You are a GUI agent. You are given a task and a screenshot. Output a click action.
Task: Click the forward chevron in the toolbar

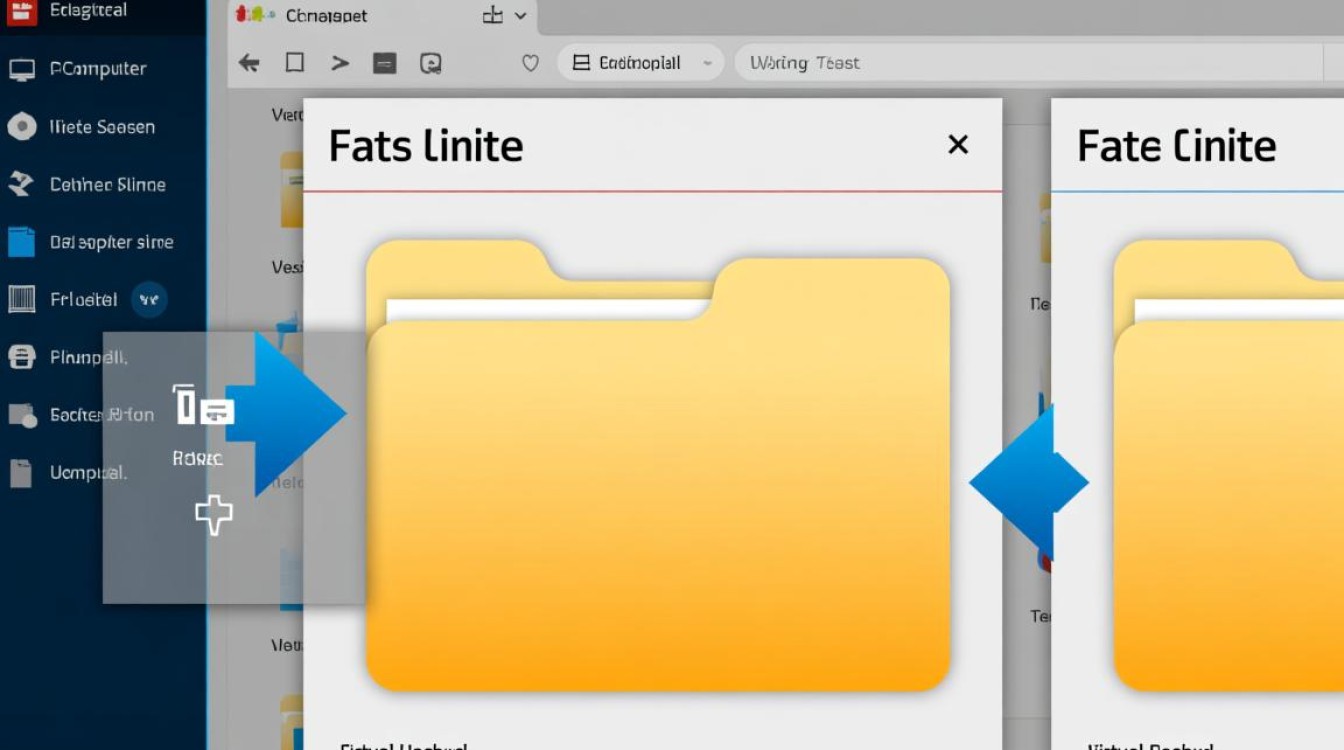(x=340, y=63)
